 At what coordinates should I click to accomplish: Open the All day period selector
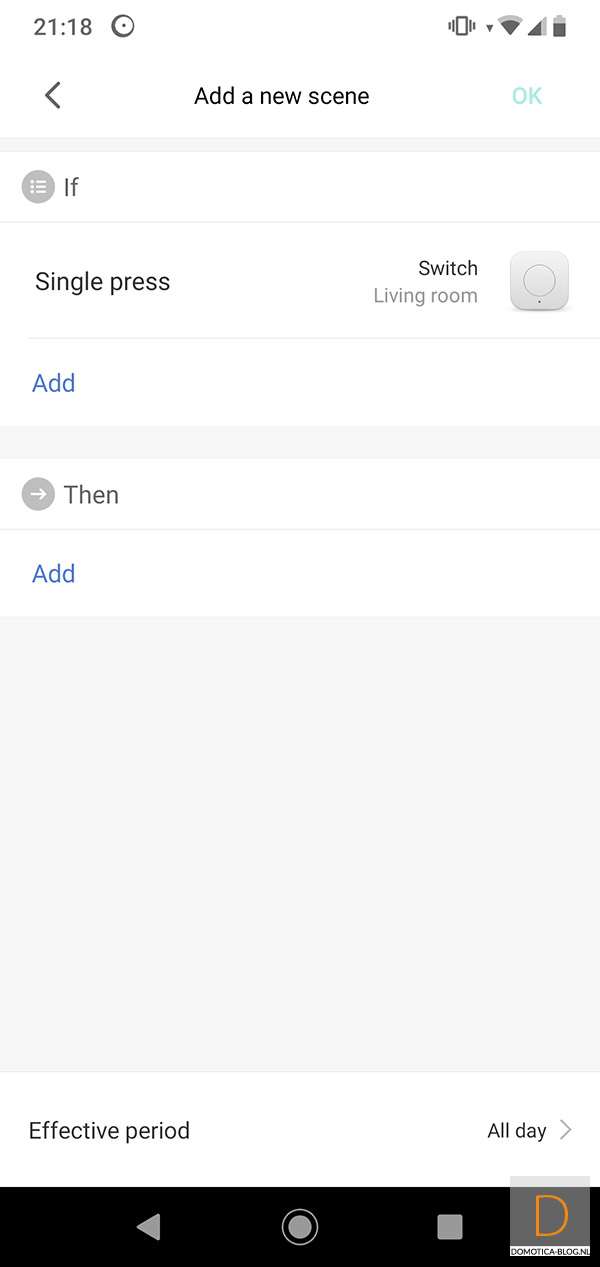[x=516, y=1131]
